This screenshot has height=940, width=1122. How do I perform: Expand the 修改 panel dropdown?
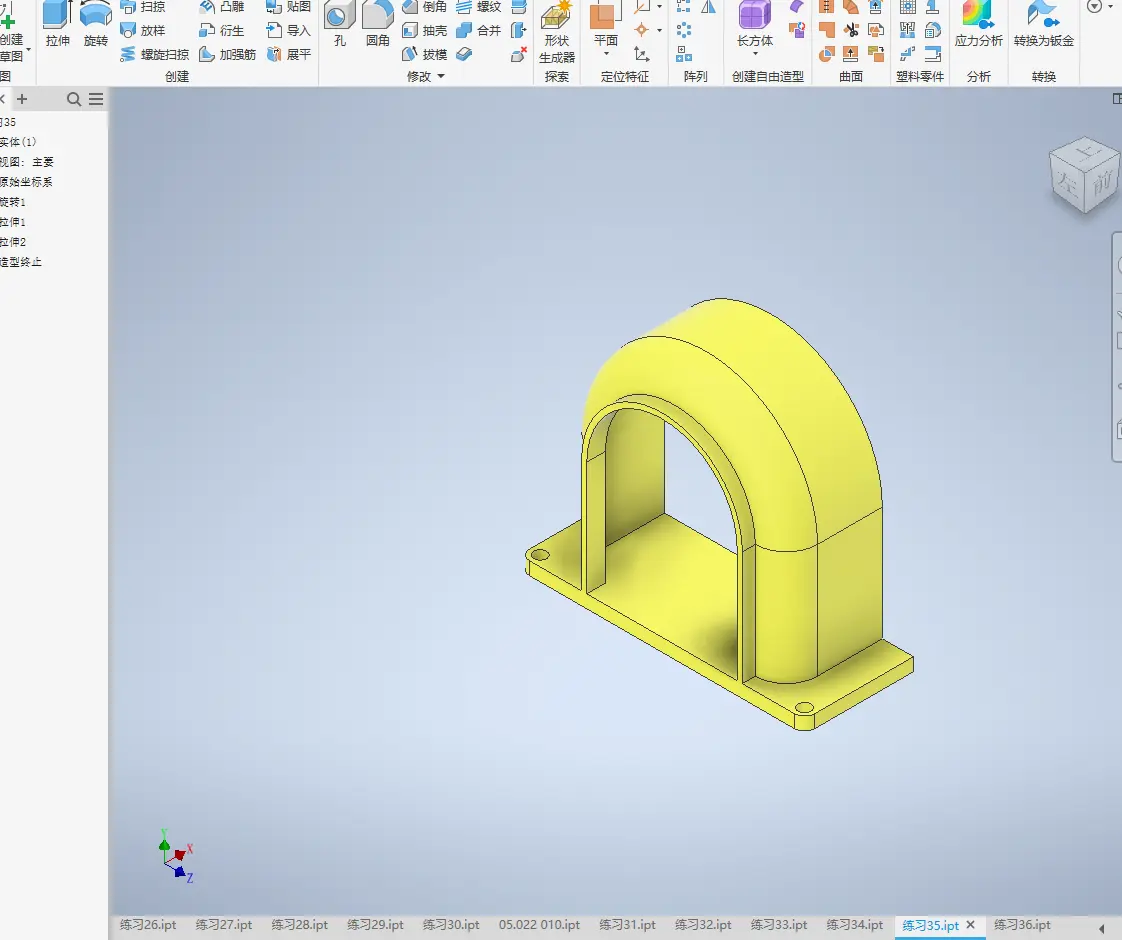tap(441, 77)
